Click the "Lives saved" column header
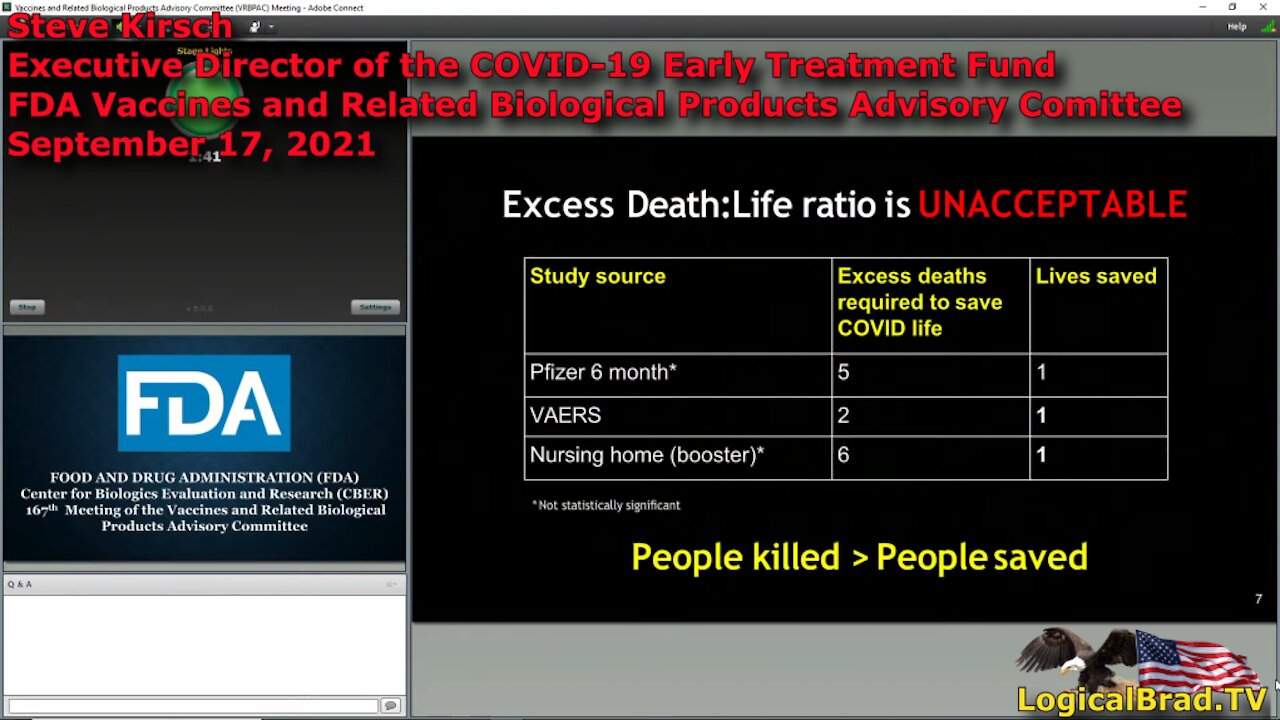Screen dimensions: 1280x720 tap(1098, 305)
